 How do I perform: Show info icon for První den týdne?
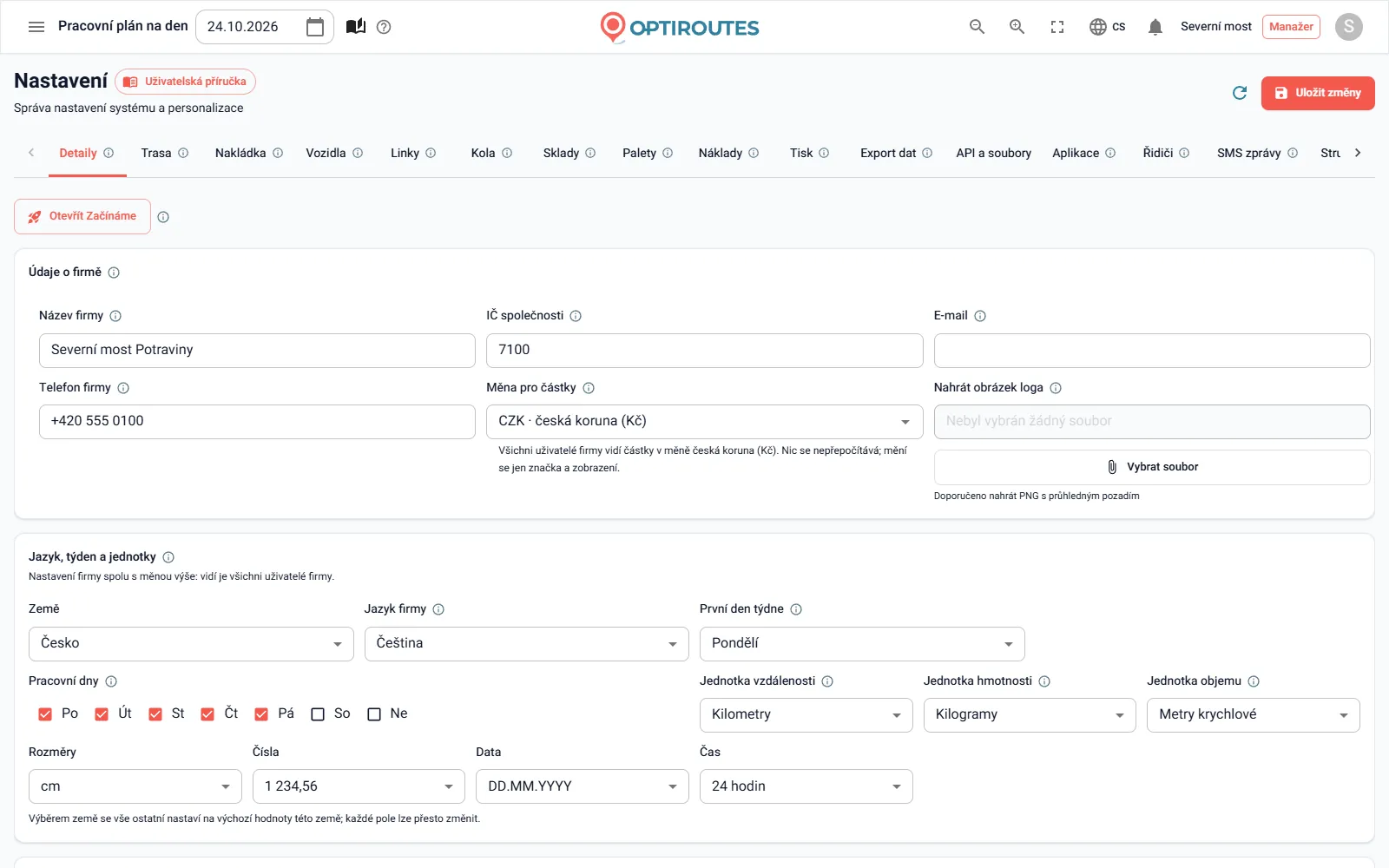(796, 609)
